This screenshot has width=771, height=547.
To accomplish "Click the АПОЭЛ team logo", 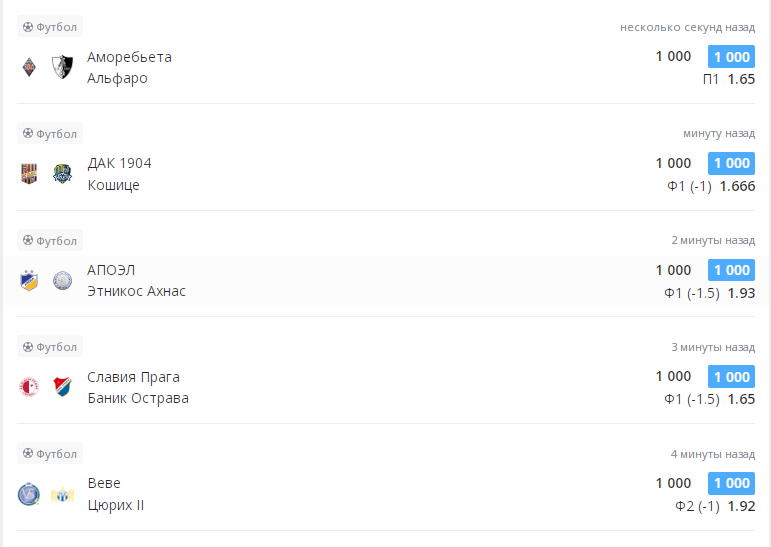I will click(28, 280).
